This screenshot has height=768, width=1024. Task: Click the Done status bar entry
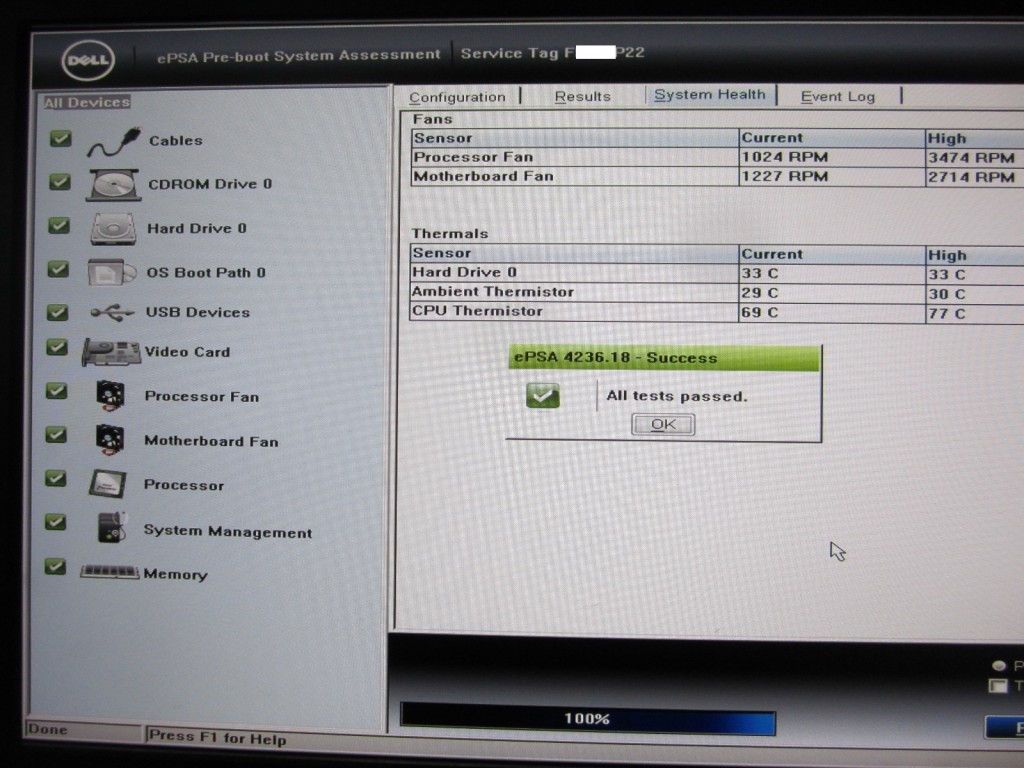tap(48, 729)
